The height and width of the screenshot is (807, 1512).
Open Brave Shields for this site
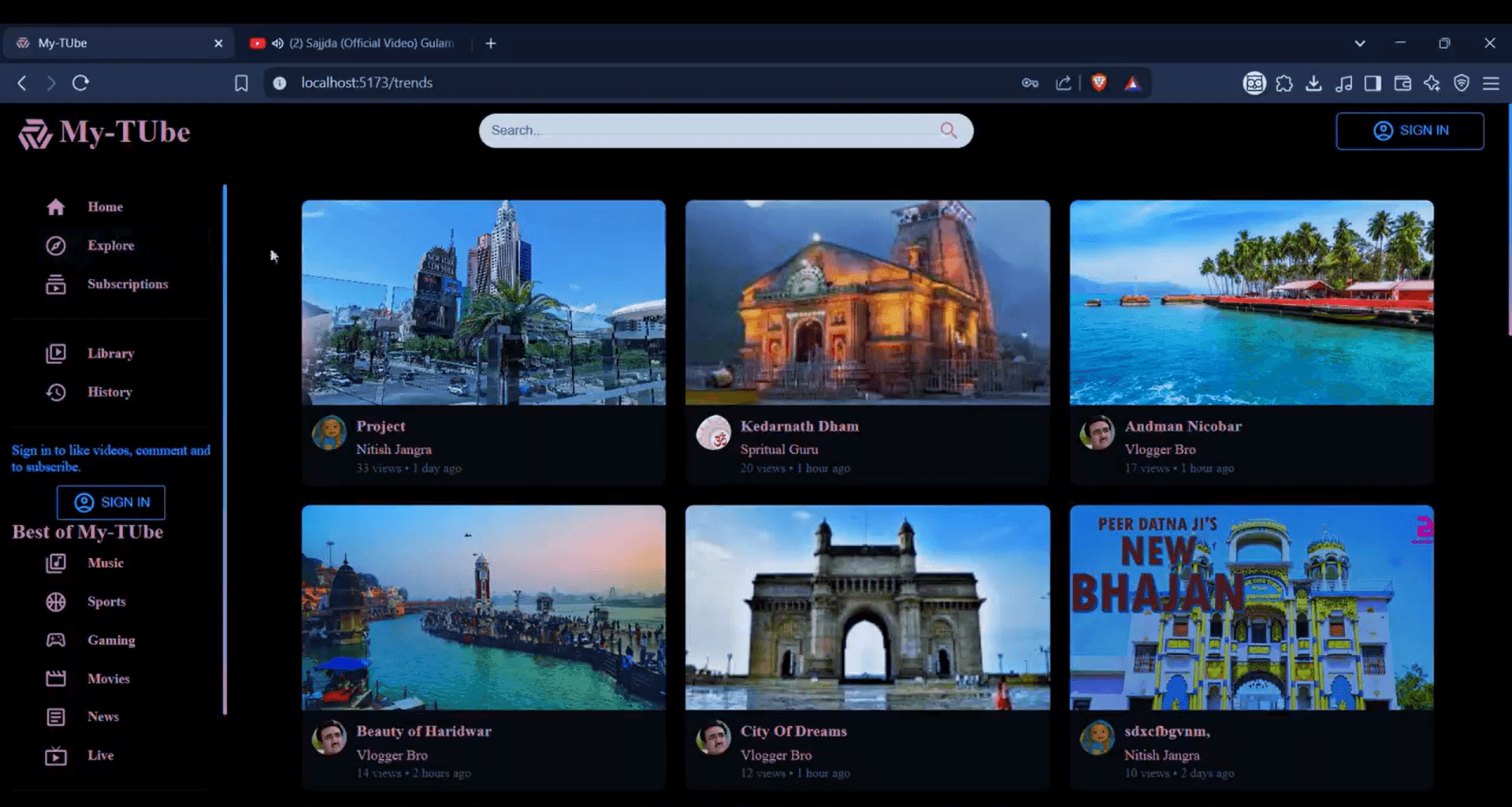(1098, 82)
